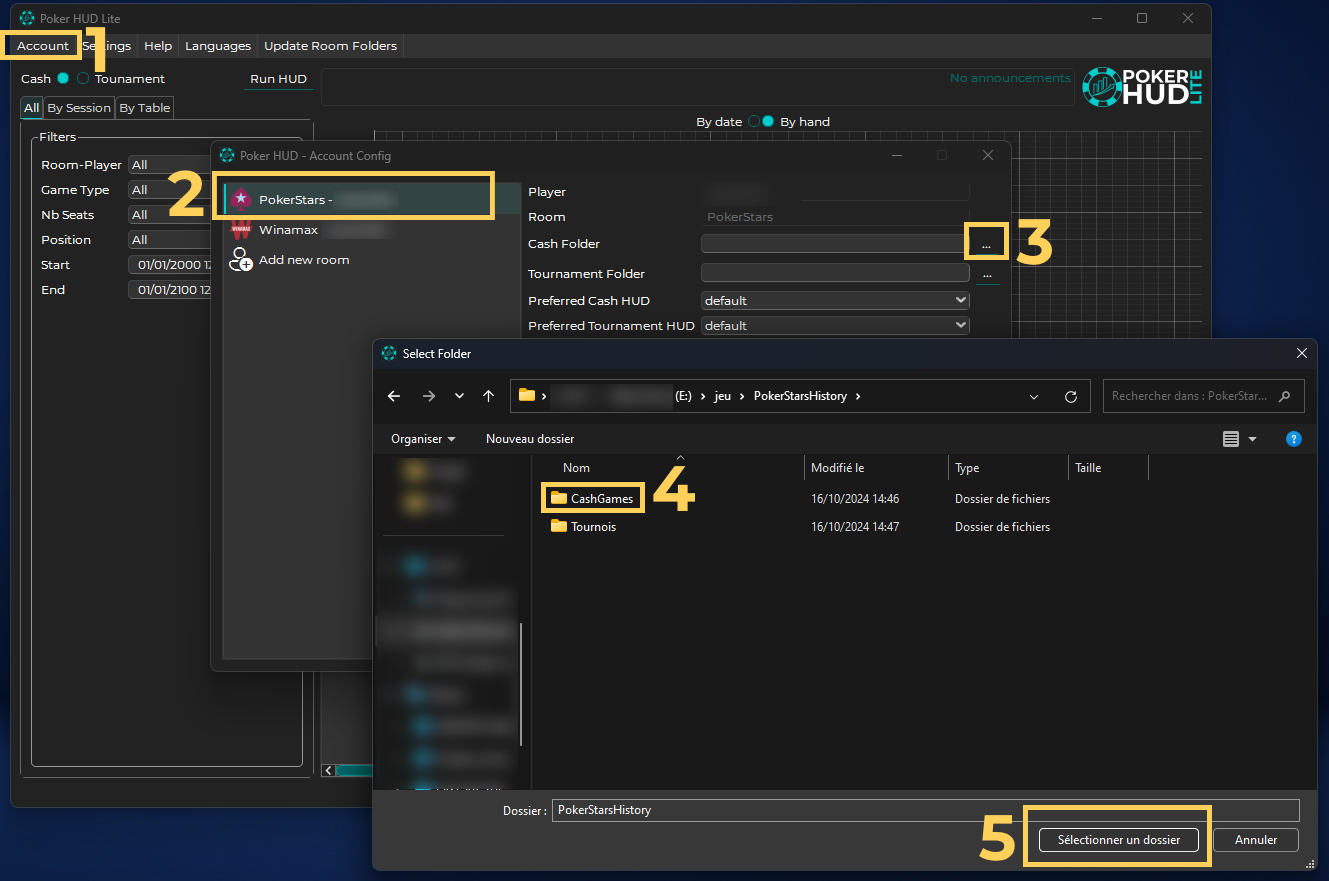Click the Add new room icon
This screenshot has height=881, width=1329.
click(x=240, y=260)
